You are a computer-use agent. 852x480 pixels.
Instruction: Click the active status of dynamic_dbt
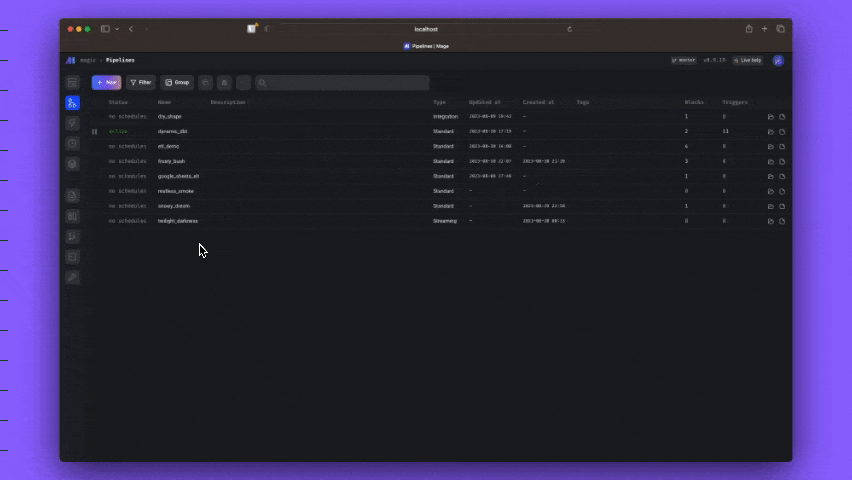click(x=118, y=132)
